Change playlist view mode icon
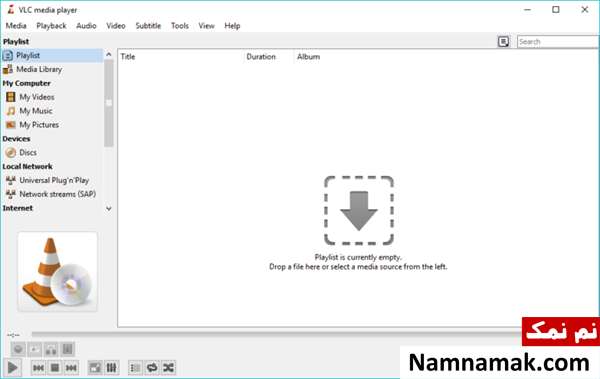Screen dimensions: 600x379 [504, 41]
